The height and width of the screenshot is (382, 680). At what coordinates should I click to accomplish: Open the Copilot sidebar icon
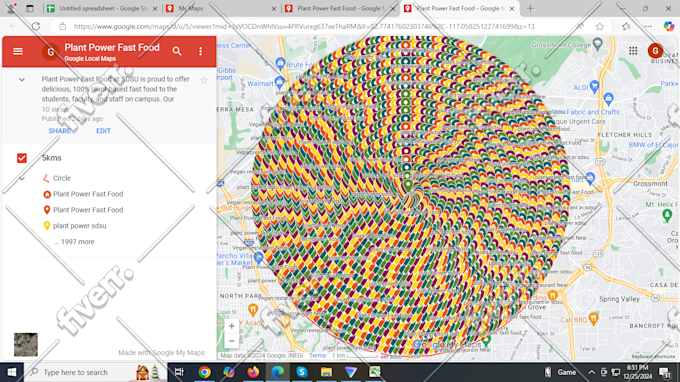pyautogui.click(x=668, y=26)
